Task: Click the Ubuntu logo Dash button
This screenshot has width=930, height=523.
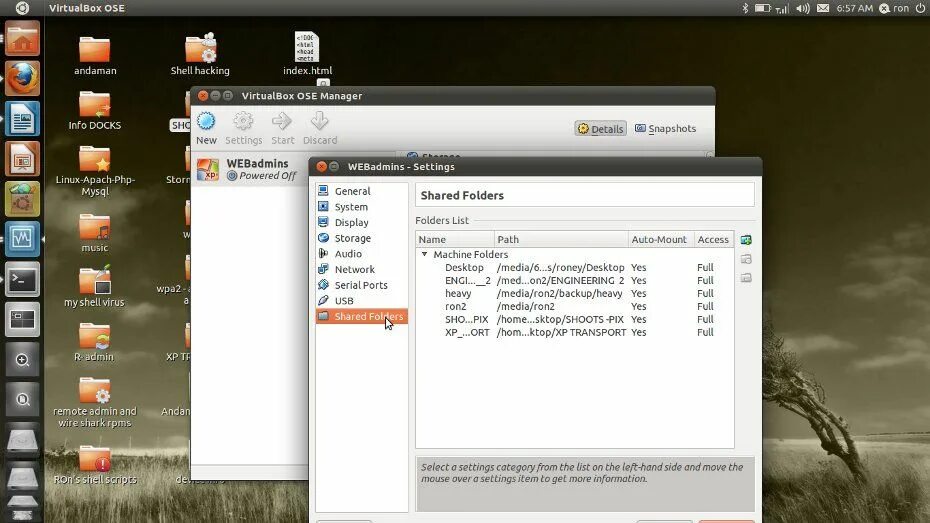Action: click(x=22, y=8)
